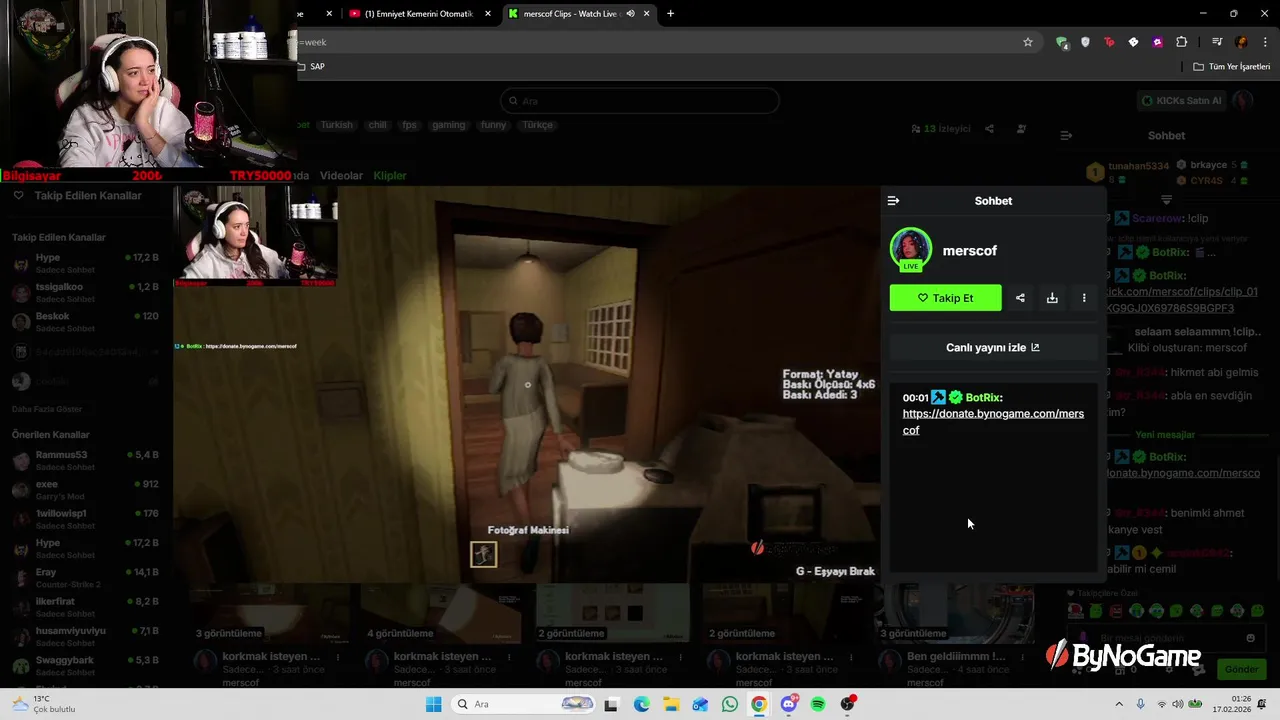The image size is (1280, 720).
Task: Open the clip's three-dot options menu
Action: [x=1084, y=298]
